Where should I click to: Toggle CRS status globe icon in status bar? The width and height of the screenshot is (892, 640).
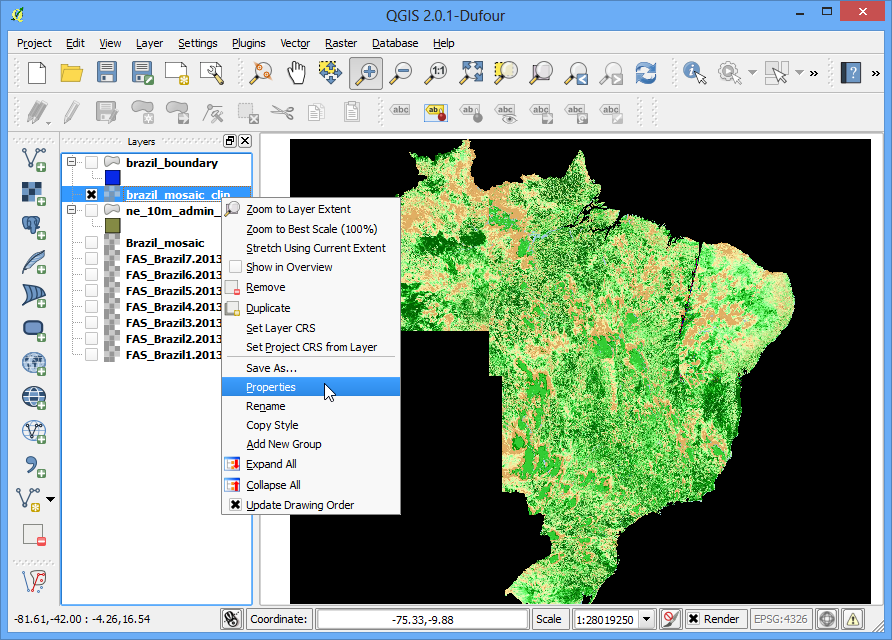827,619
